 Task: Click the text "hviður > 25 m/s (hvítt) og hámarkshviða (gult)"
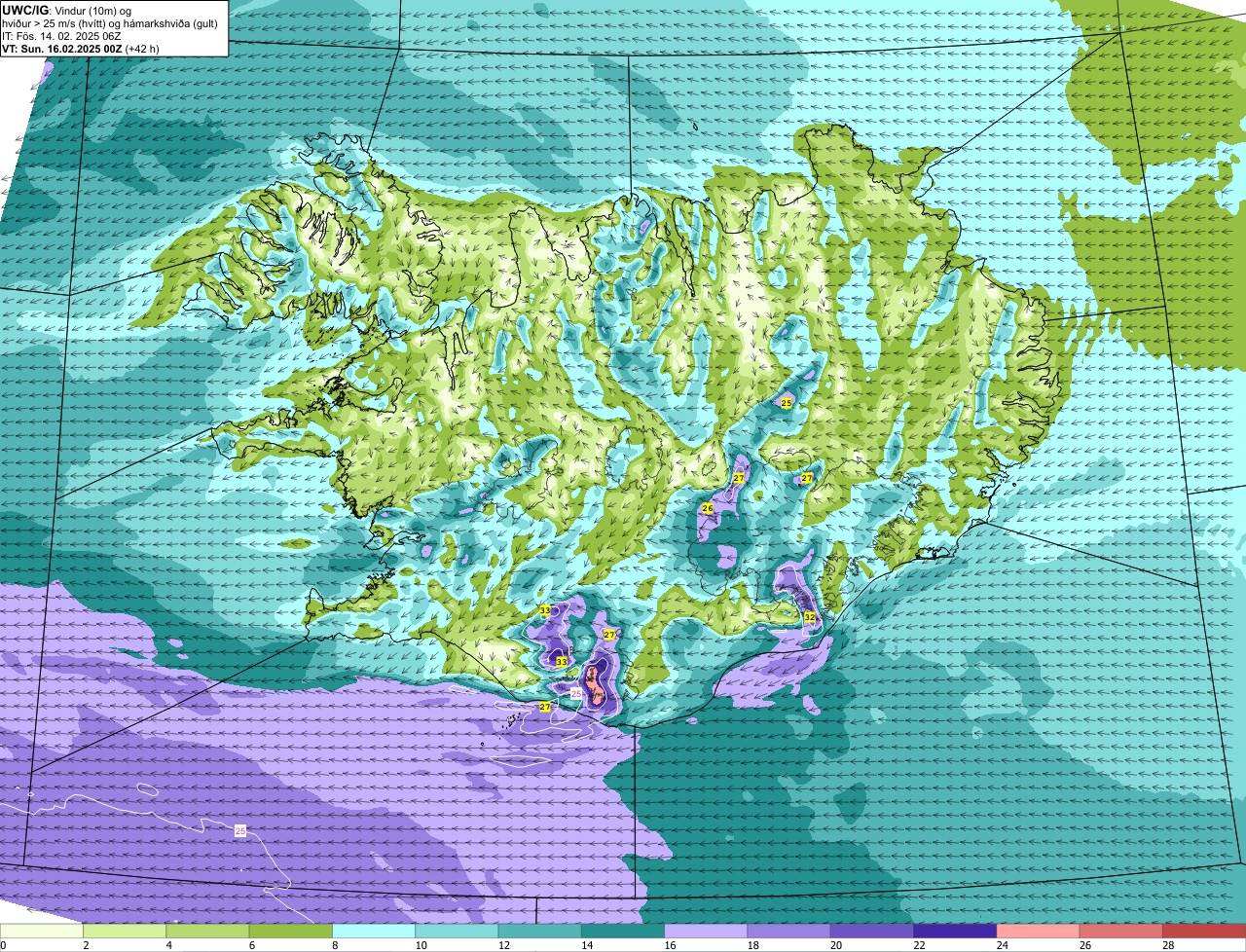110,23
